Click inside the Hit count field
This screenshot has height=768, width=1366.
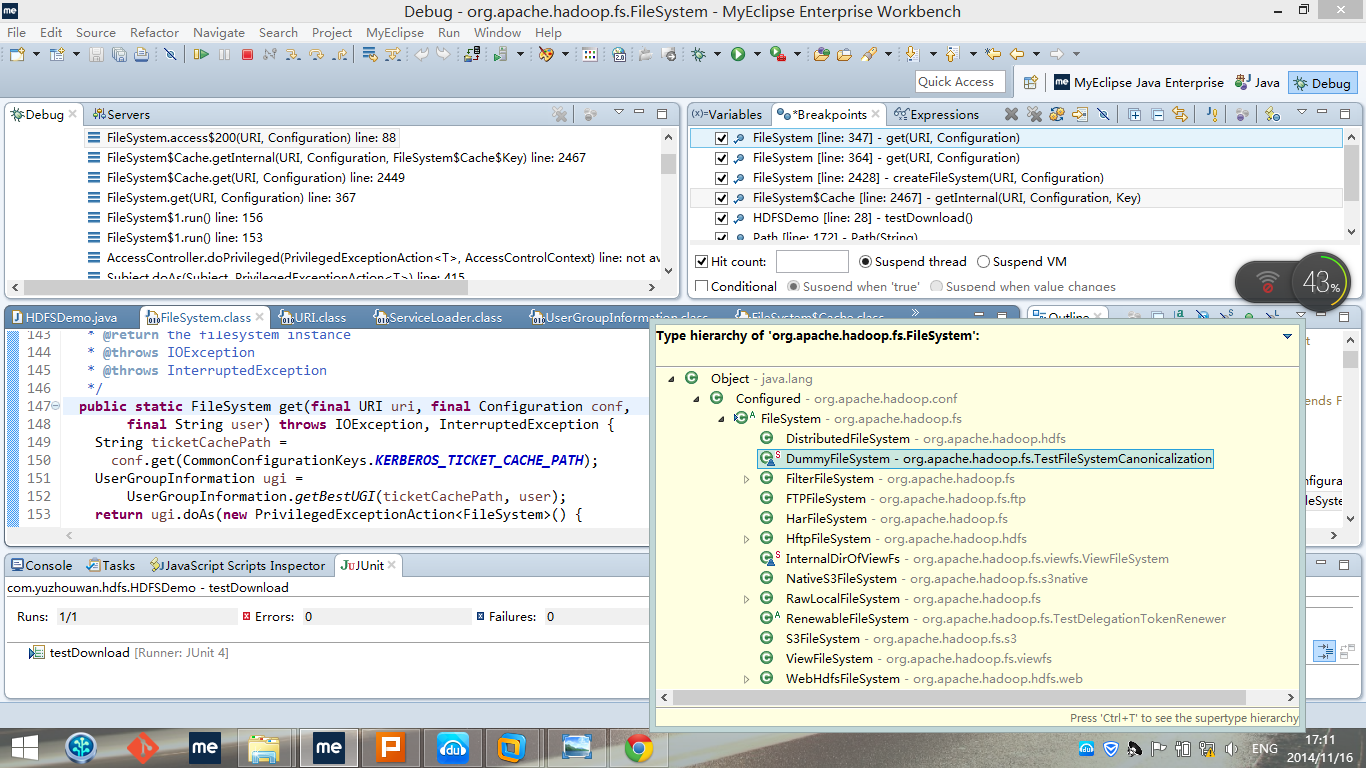coord(811,261)
